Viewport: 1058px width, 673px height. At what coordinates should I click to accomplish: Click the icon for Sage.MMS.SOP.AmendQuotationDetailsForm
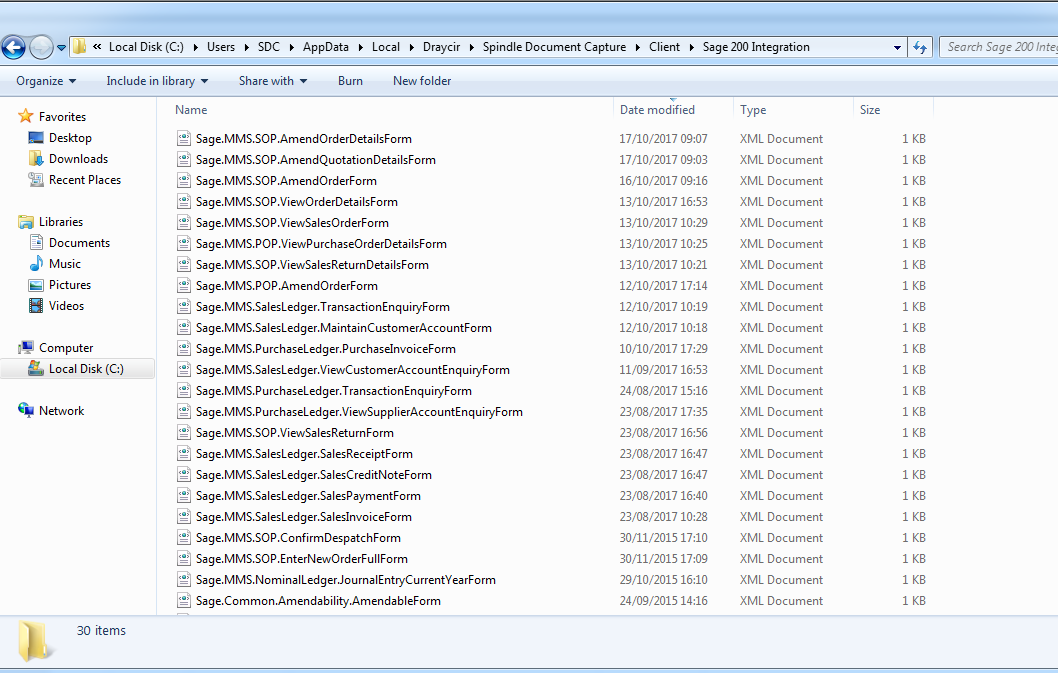tap(184, 159)
